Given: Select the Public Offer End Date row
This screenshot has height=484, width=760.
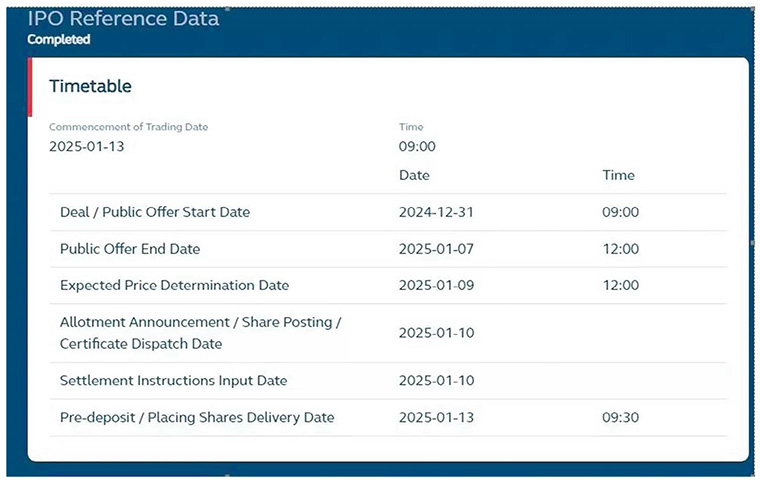Looking at the screenshot, I should click(x=130, y=249).
